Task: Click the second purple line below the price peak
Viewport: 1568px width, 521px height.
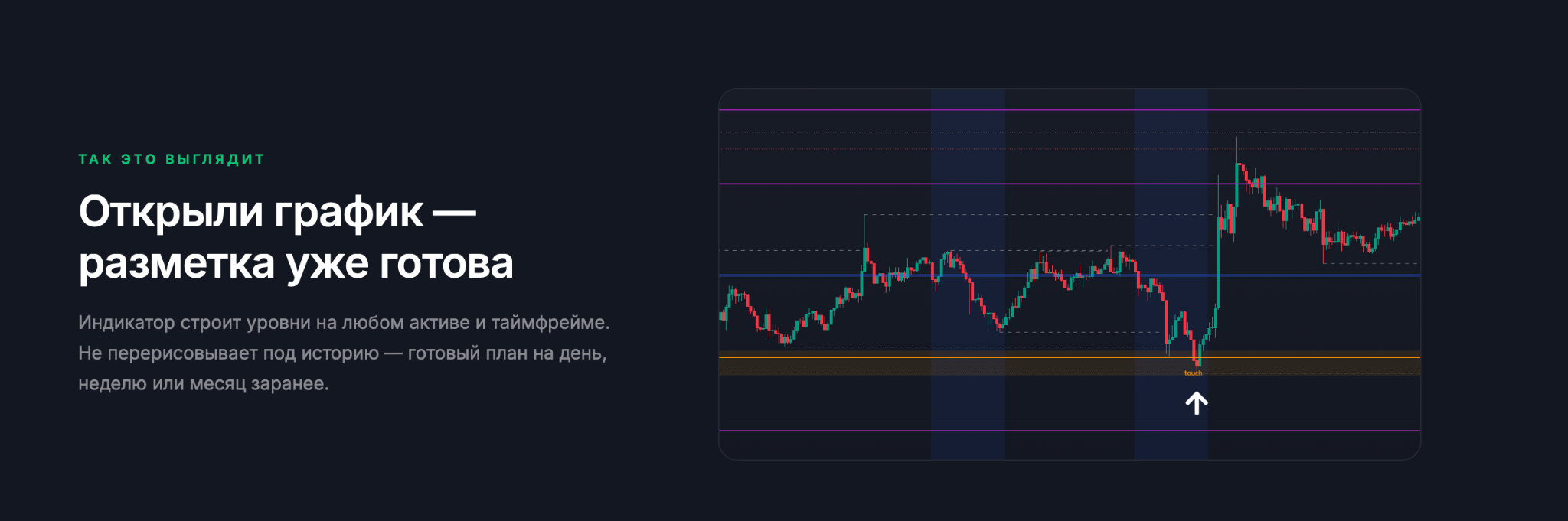Action: point(1070,184)
